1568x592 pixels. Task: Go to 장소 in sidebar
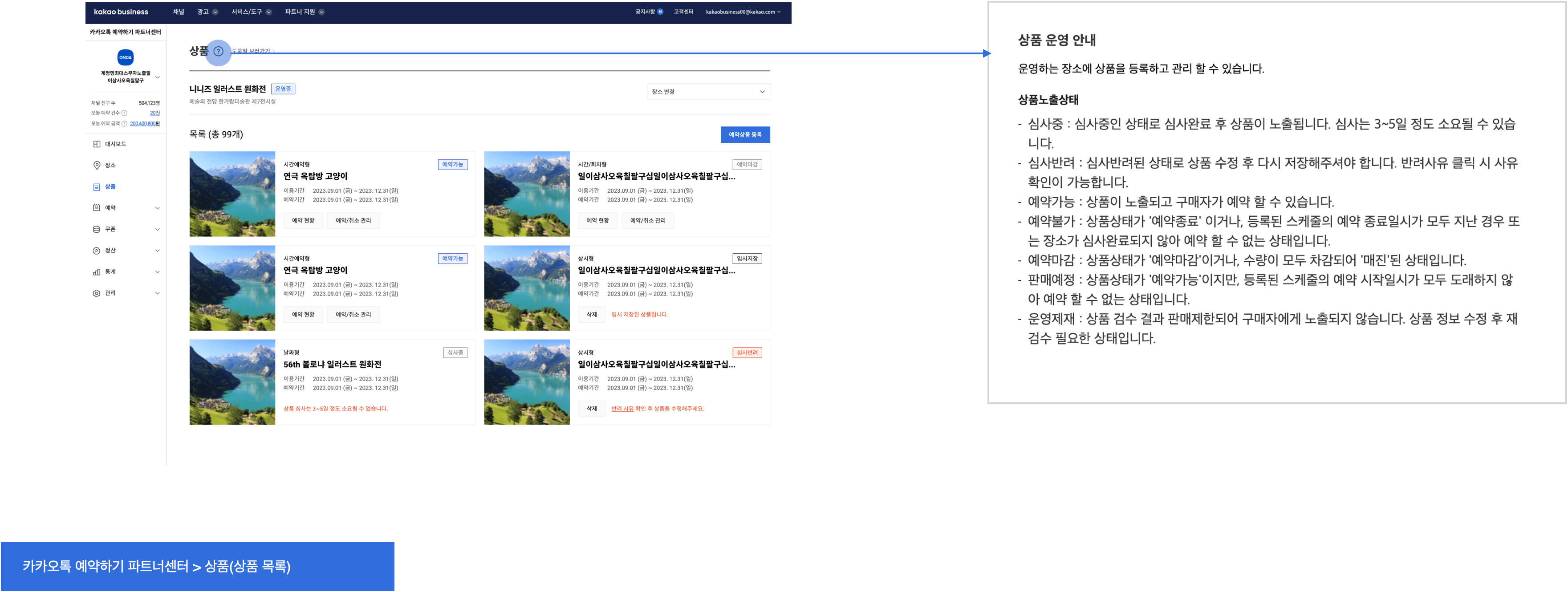110,166
